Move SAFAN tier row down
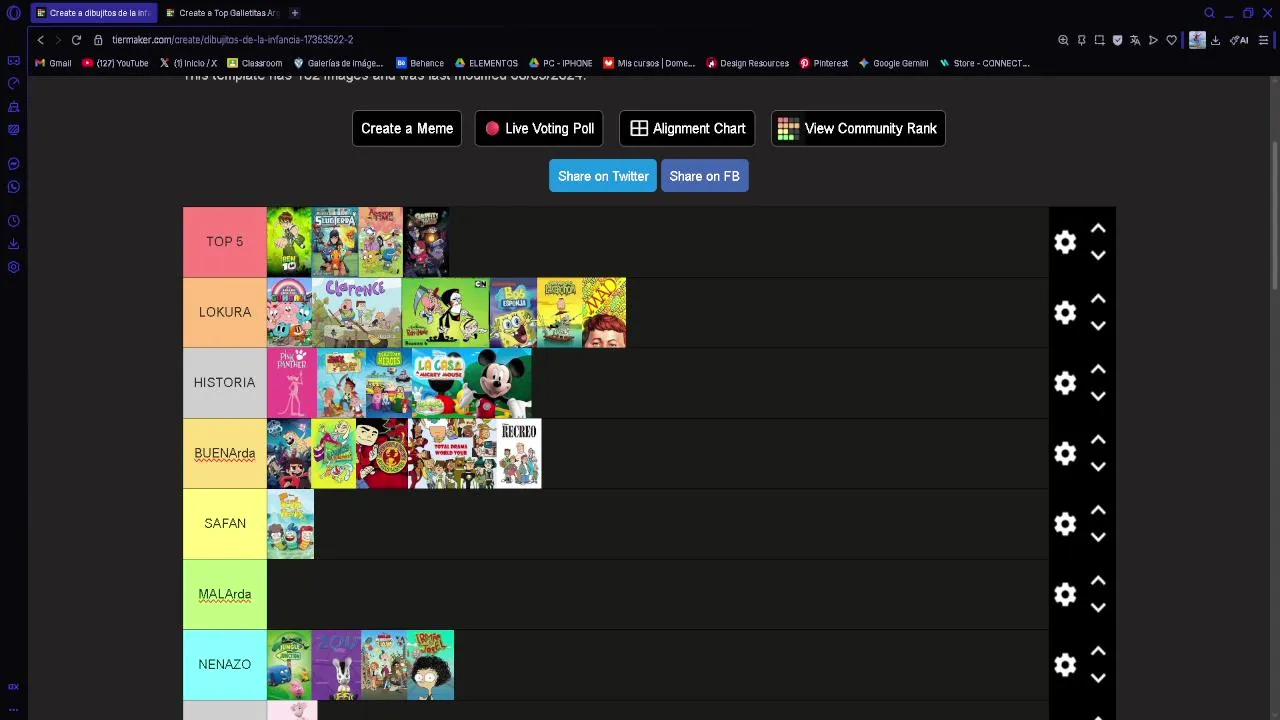 coord(1098,537)
